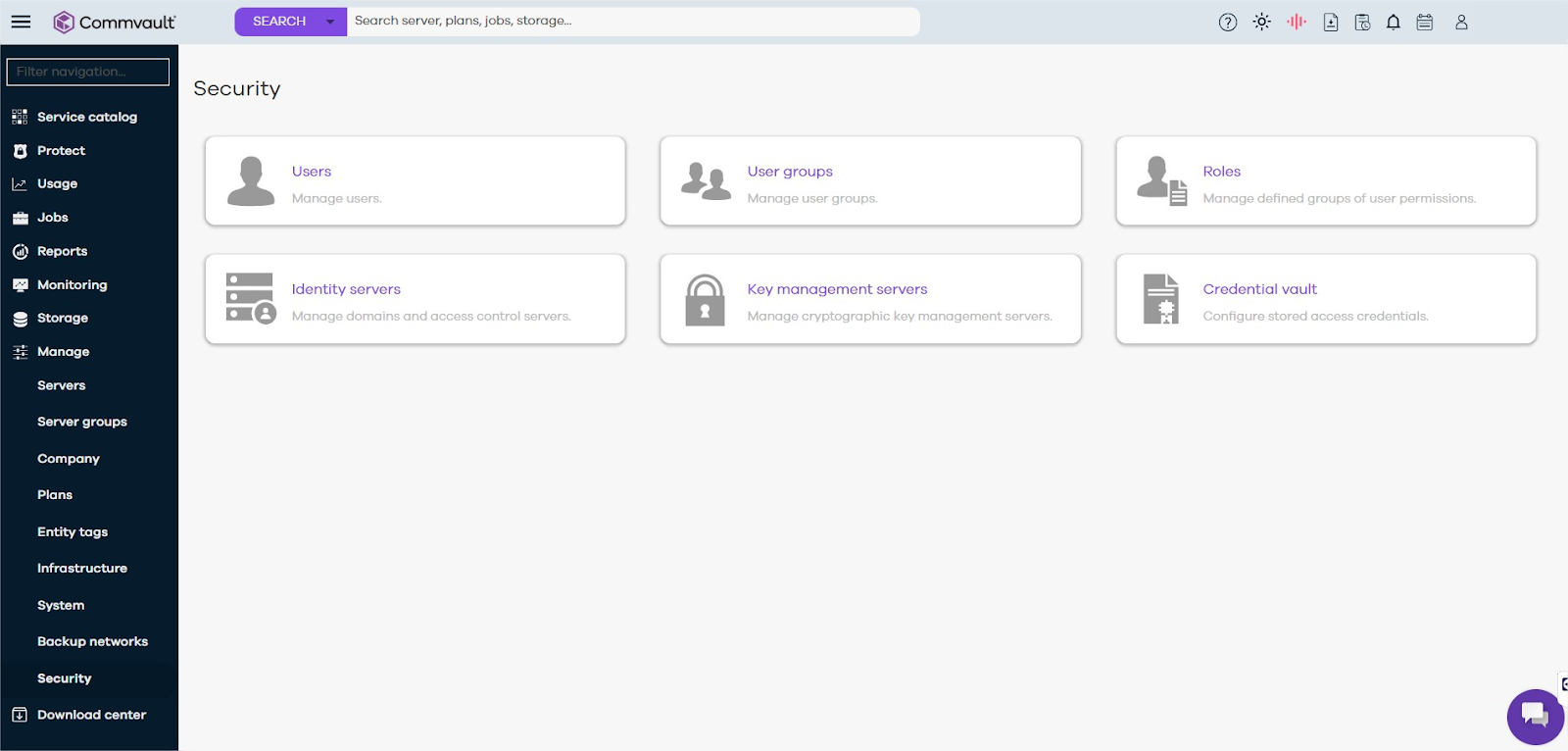
Task: Open the chat support bubble
Action: tap(1535, 717)
